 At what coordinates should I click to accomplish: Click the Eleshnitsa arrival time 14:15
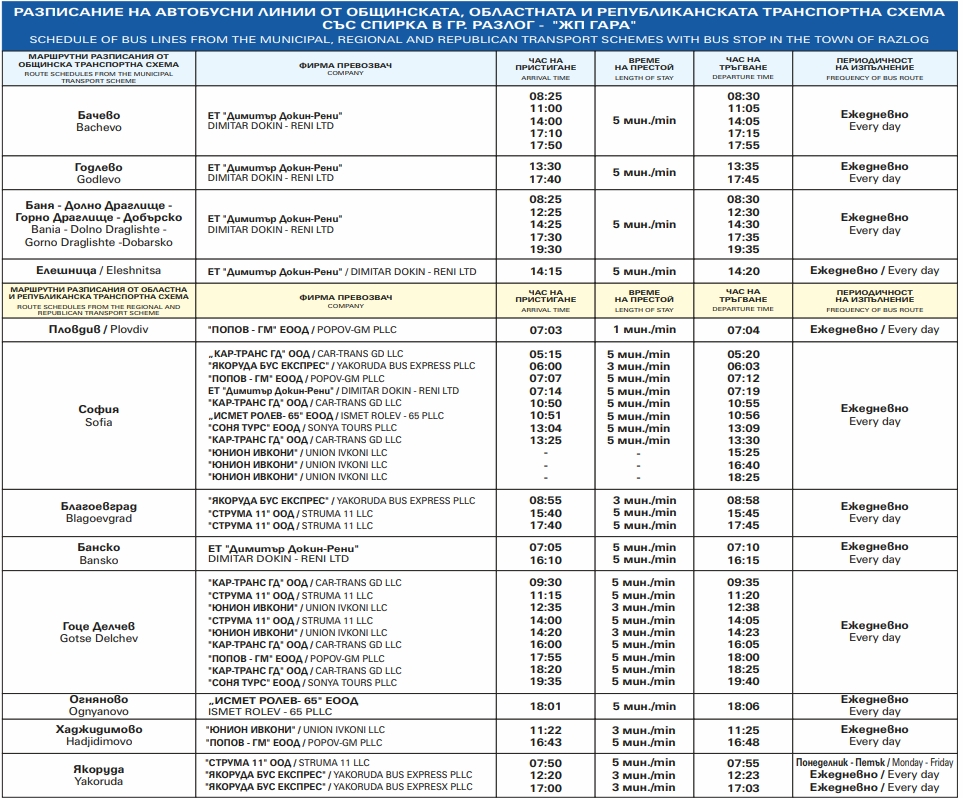point(545,271)
